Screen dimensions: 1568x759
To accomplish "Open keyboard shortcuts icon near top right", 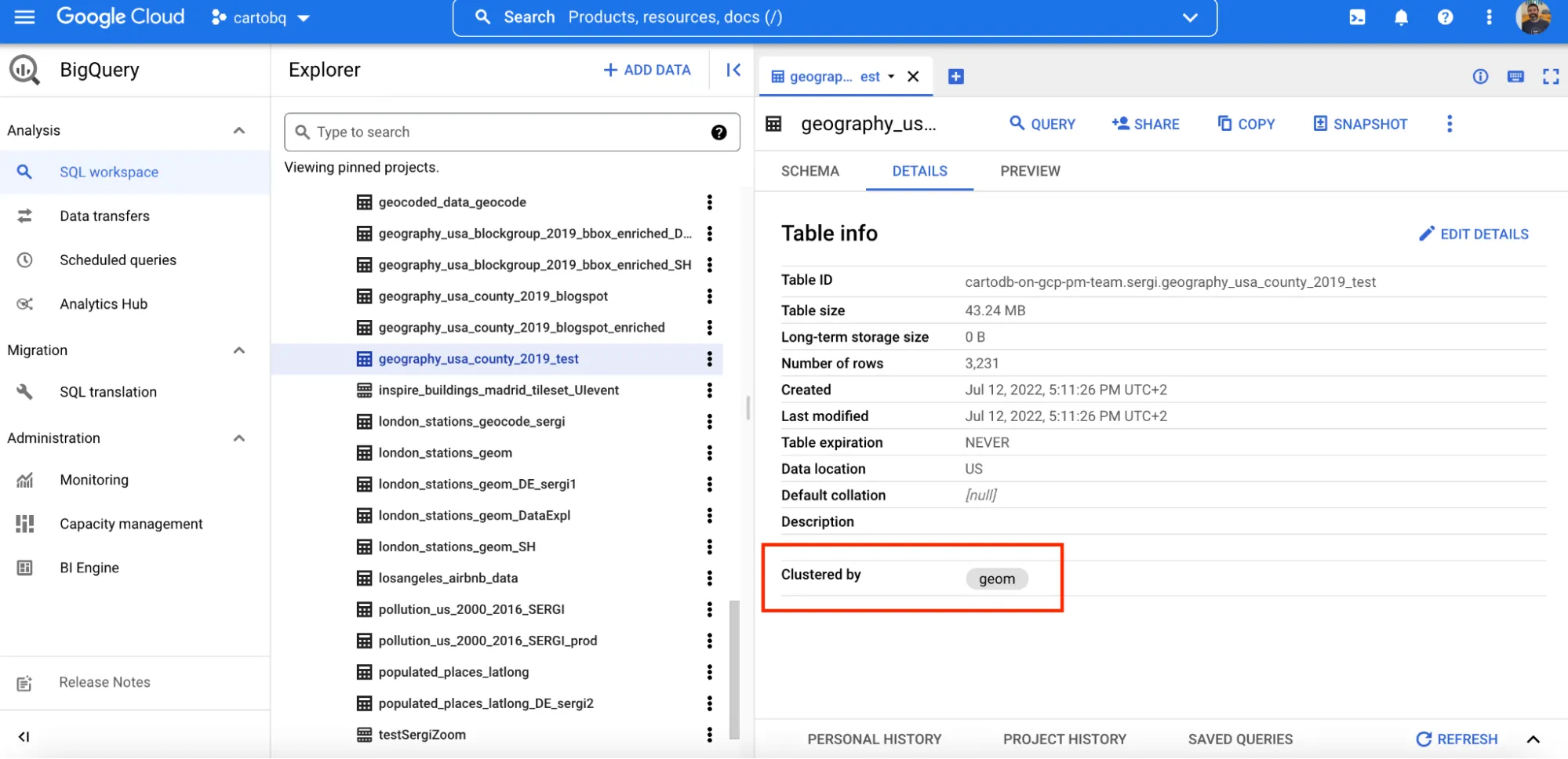I will 1516,76.
